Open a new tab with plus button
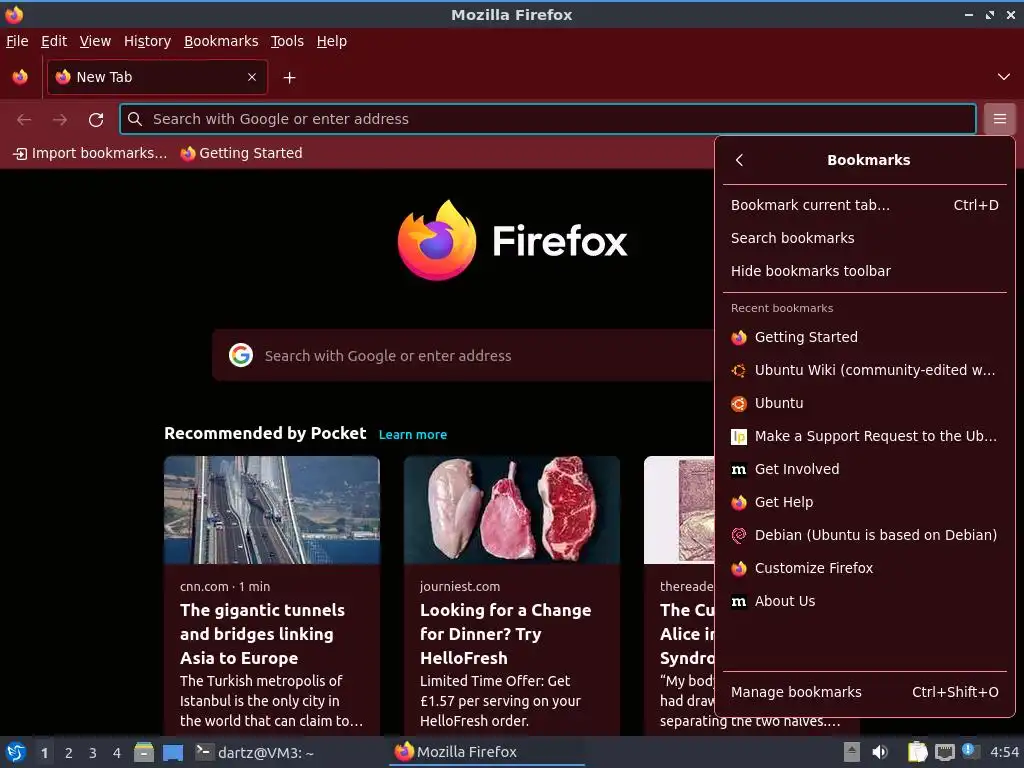Image resolution: width=1024 pixels, height=768 pixels. [289, 78]
